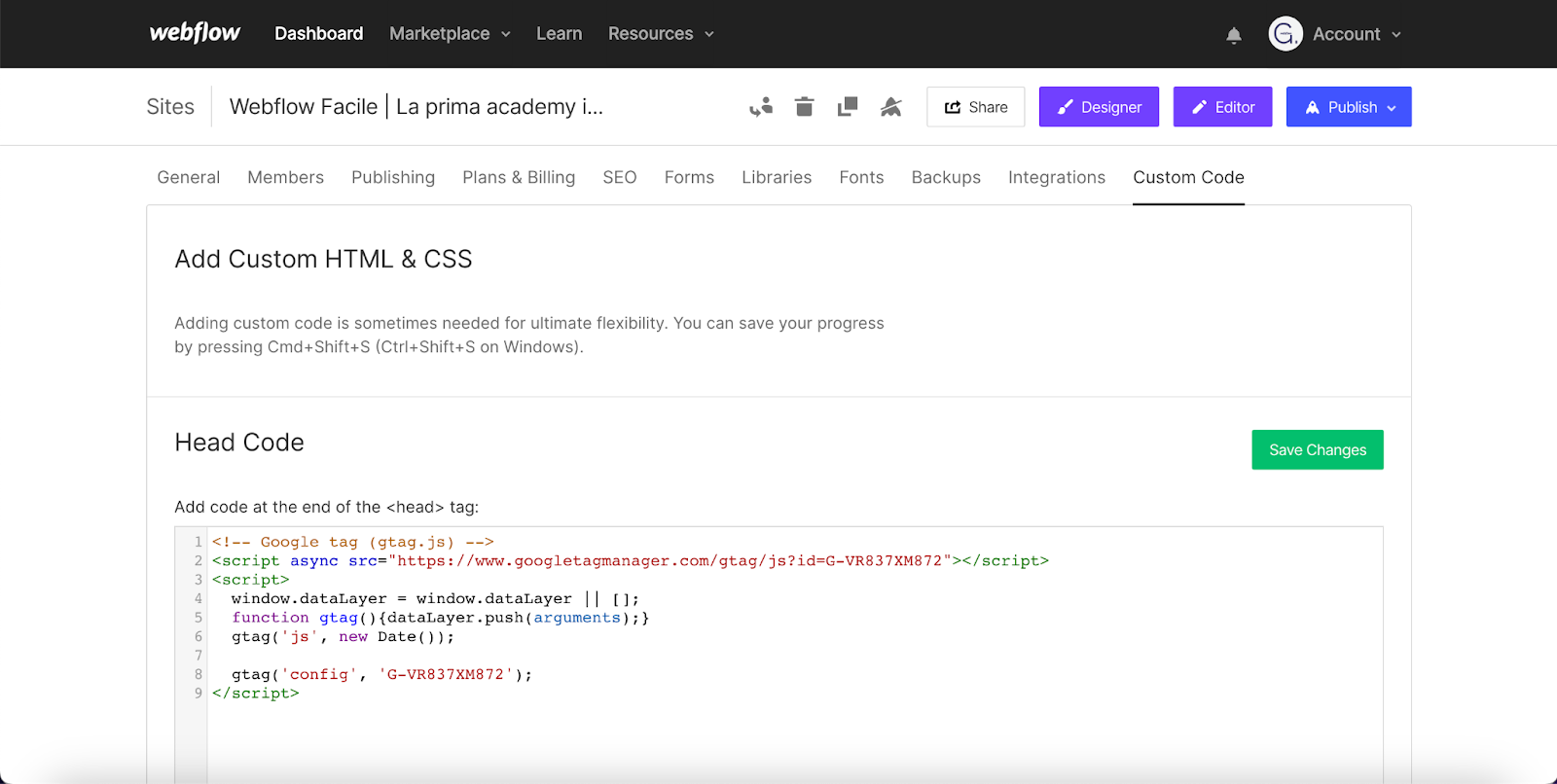Go to Dashboard in top navigation
Screen dimensions: 1557x784
coord(319,34)
